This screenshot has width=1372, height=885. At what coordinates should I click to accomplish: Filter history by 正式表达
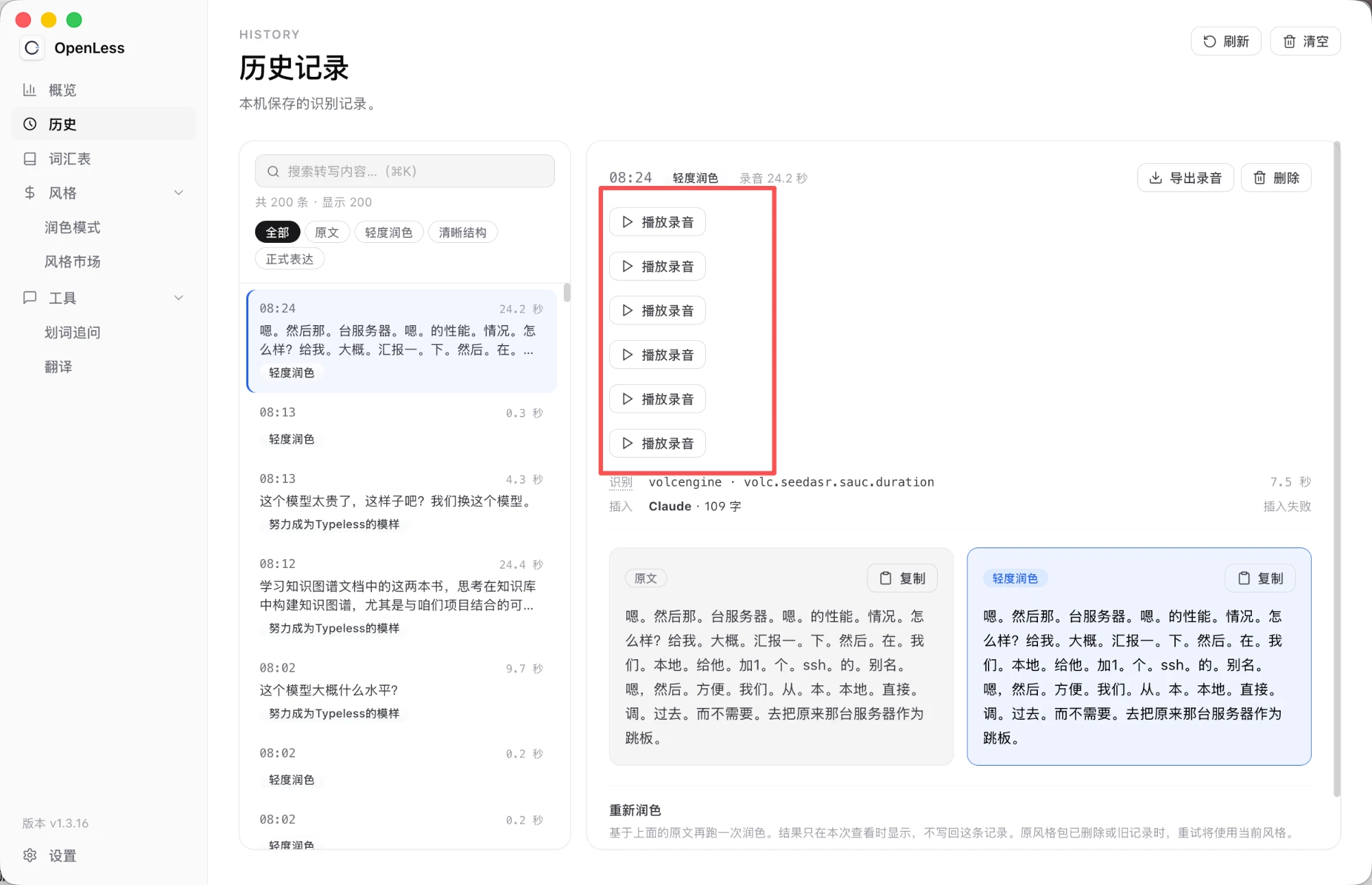289,259
